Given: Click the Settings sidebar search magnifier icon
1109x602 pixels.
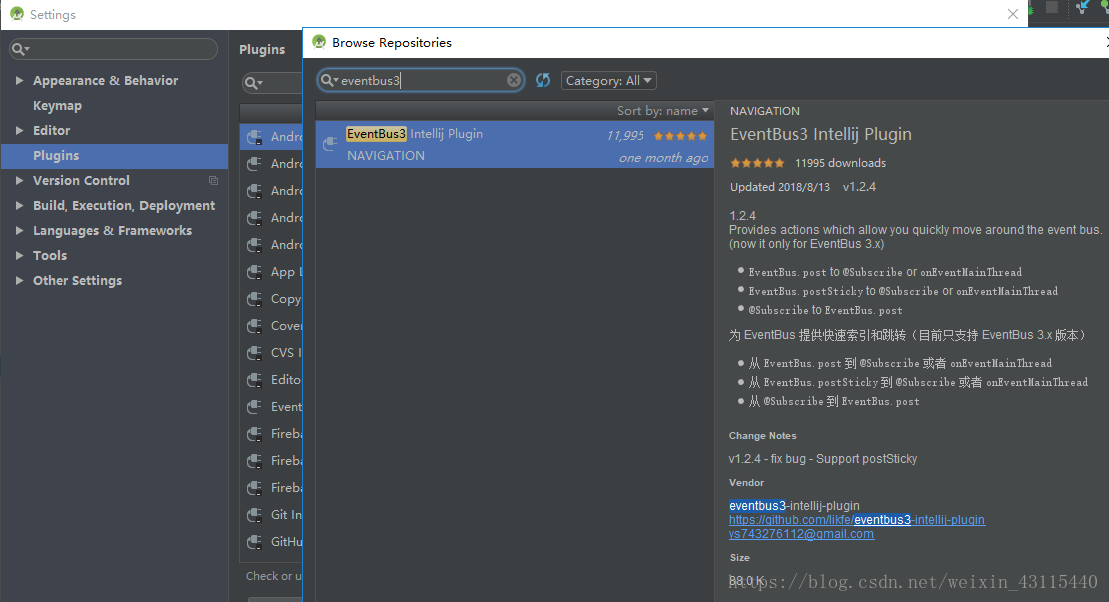Looking at the screenshot, I should click(20, 49).
